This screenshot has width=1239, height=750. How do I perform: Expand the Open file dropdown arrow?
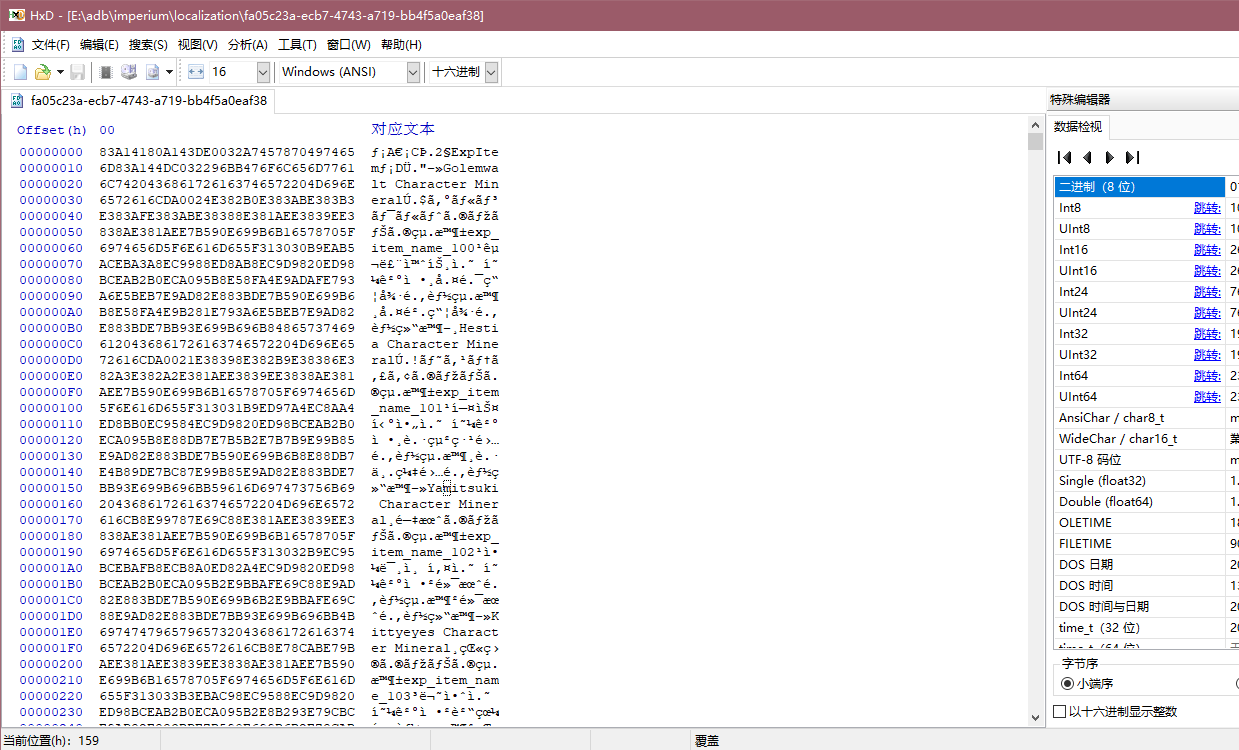[60, 72]
